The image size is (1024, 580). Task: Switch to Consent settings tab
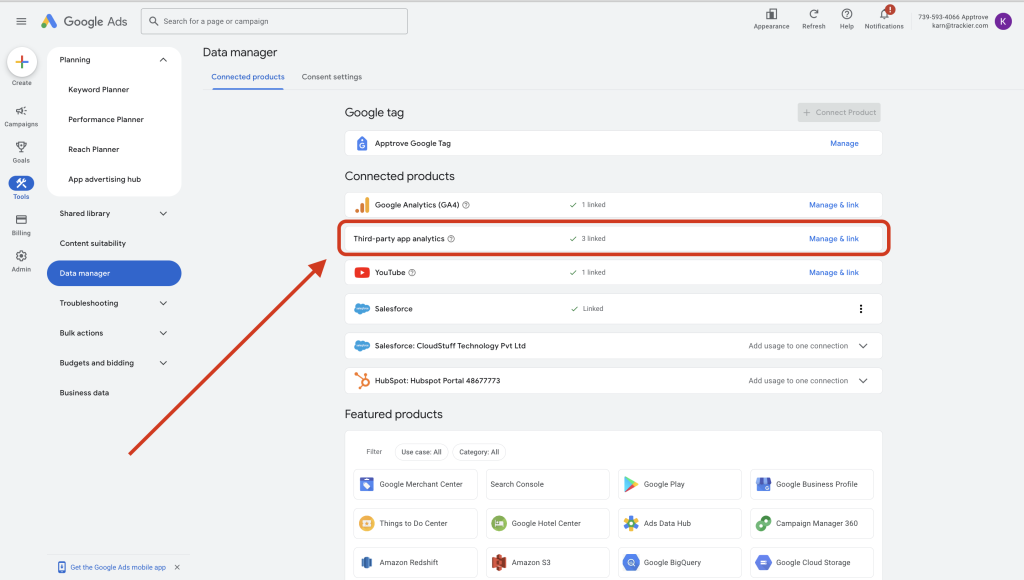332,77
